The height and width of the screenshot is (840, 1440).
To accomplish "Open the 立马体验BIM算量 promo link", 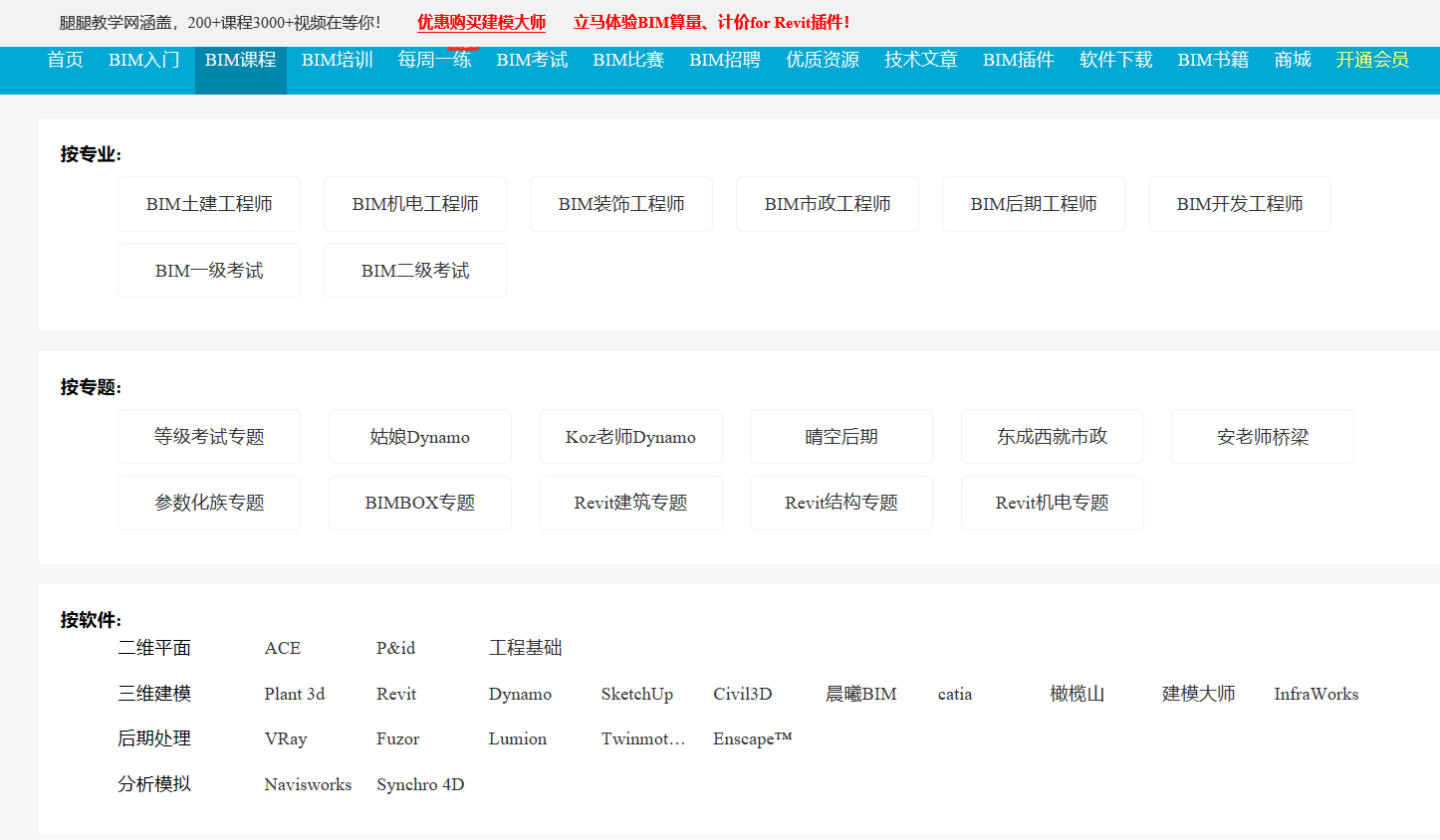I will point(711,22).
